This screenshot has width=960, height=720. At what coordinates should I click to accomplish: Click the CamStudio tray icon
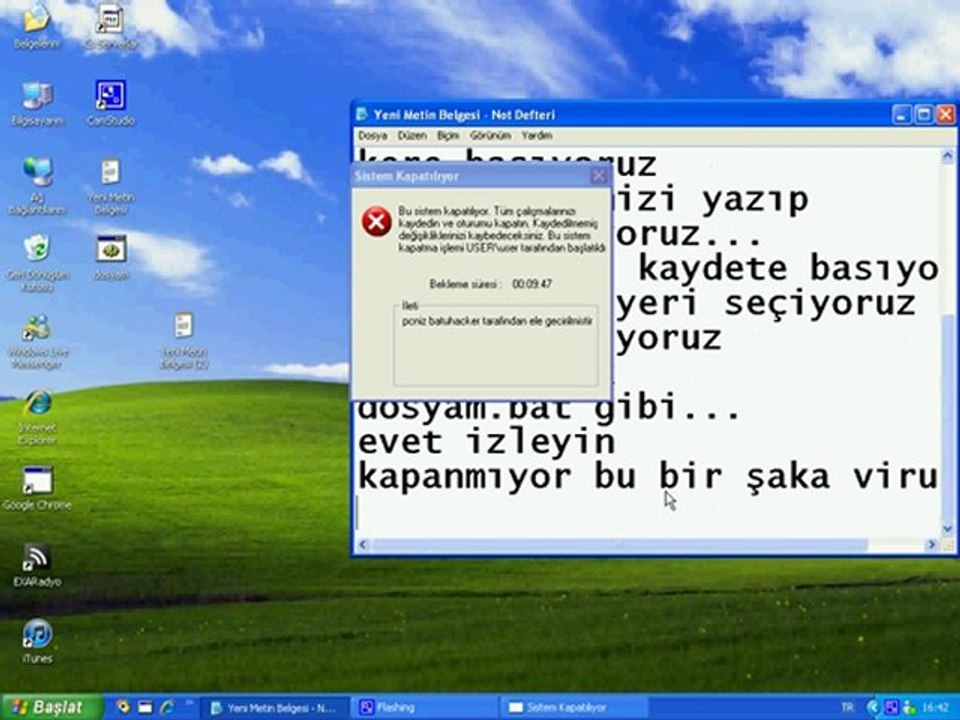[891, 708]
